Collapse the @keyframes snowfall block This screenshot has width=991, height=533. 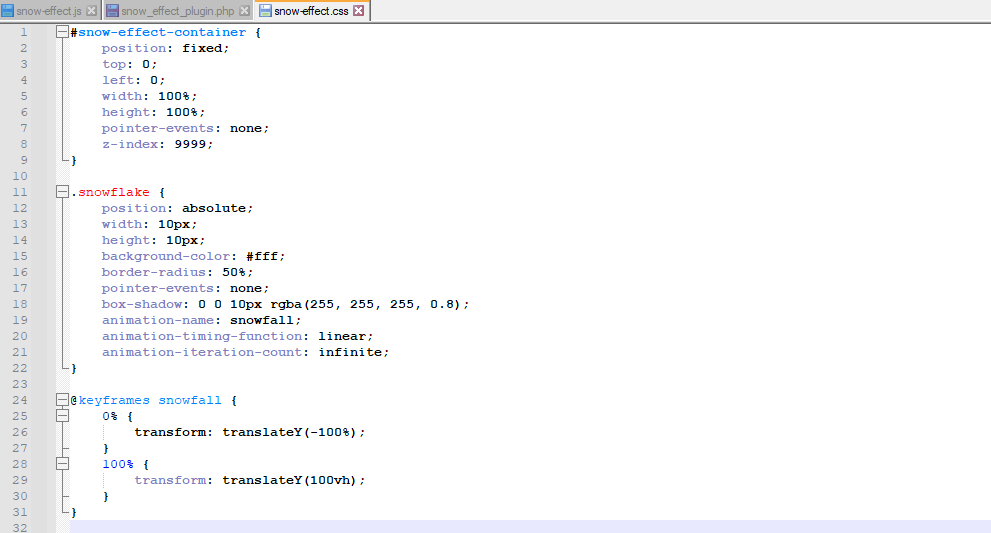click(x=63, y=400)
